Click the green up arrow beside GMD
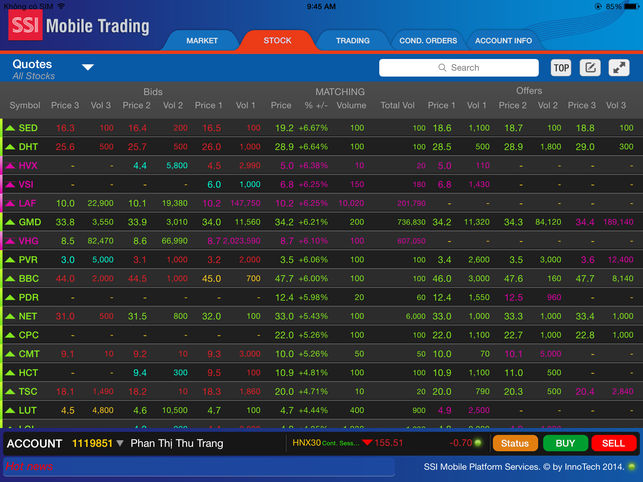 10,222
